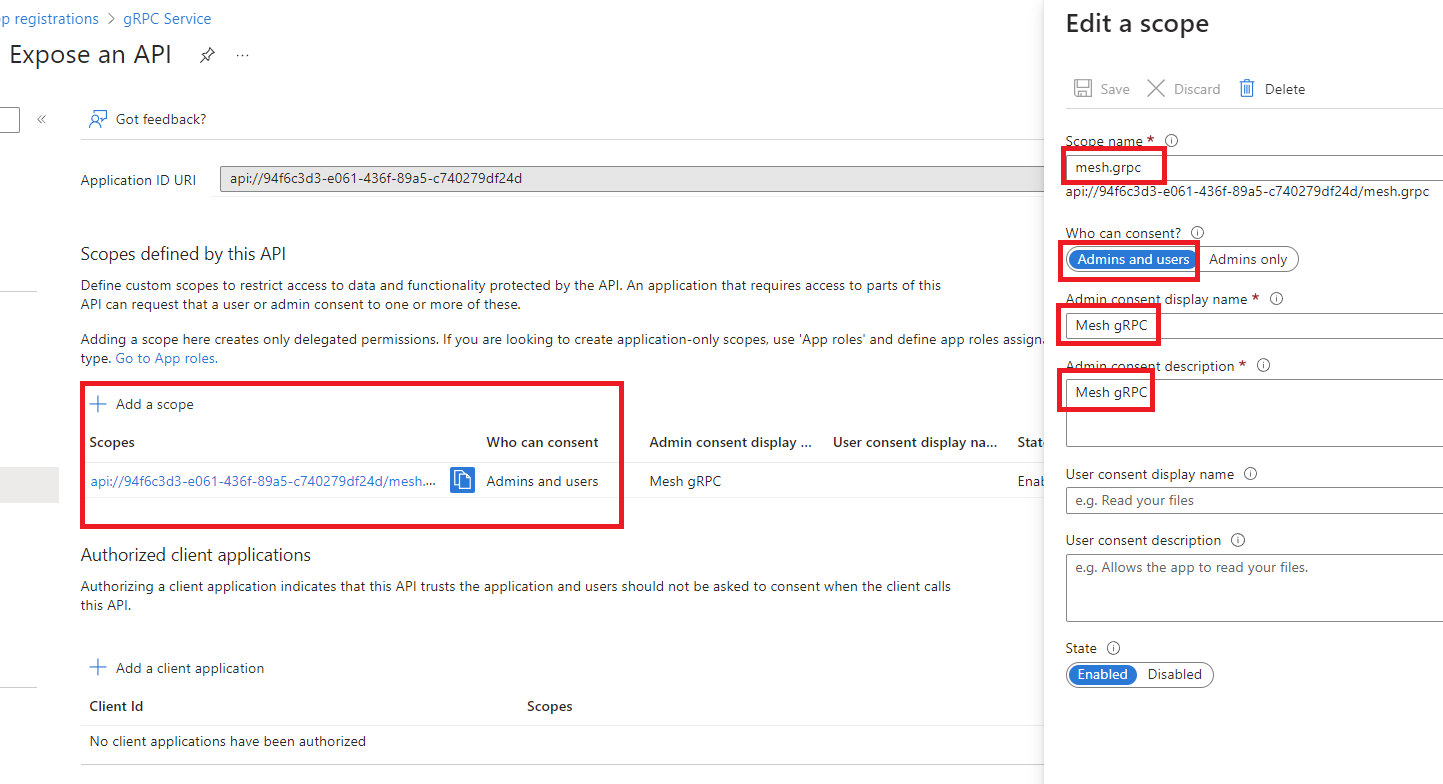1443x784 pixels.
Task: Show info tooltip for Scope name
Action: click(x=1172, y=141)
